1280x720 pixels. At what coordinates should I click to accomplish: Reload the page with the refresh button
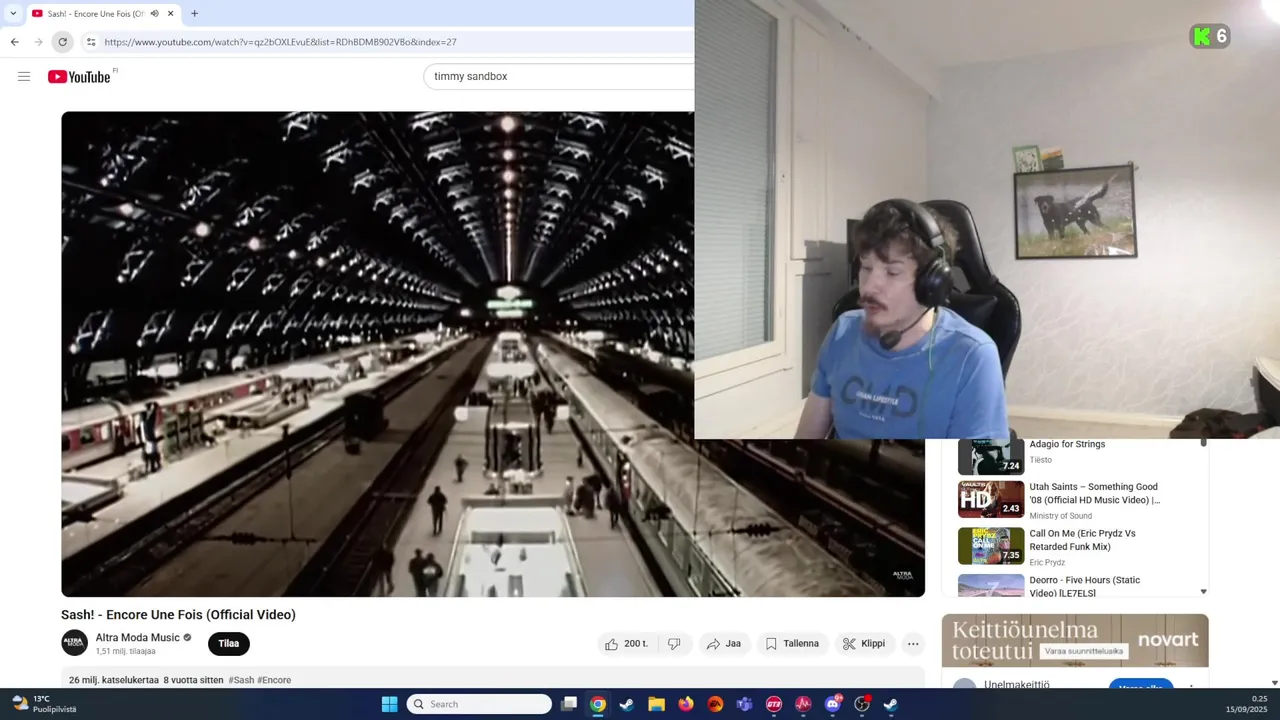pos(62,42)
